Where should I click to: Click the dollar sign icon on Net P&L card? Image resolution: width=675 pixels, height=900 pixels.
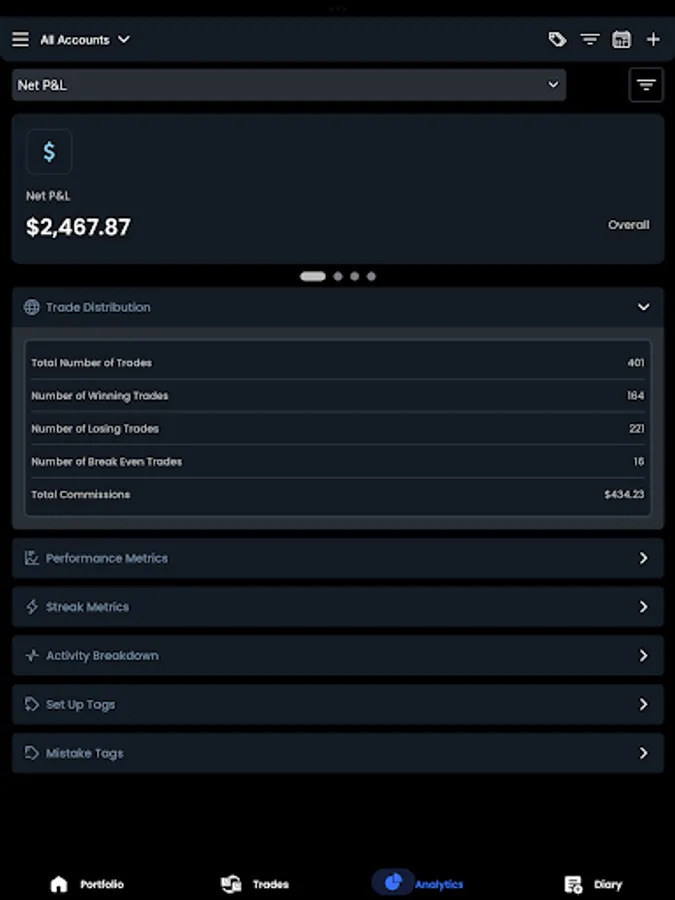(x=48, y=151)
